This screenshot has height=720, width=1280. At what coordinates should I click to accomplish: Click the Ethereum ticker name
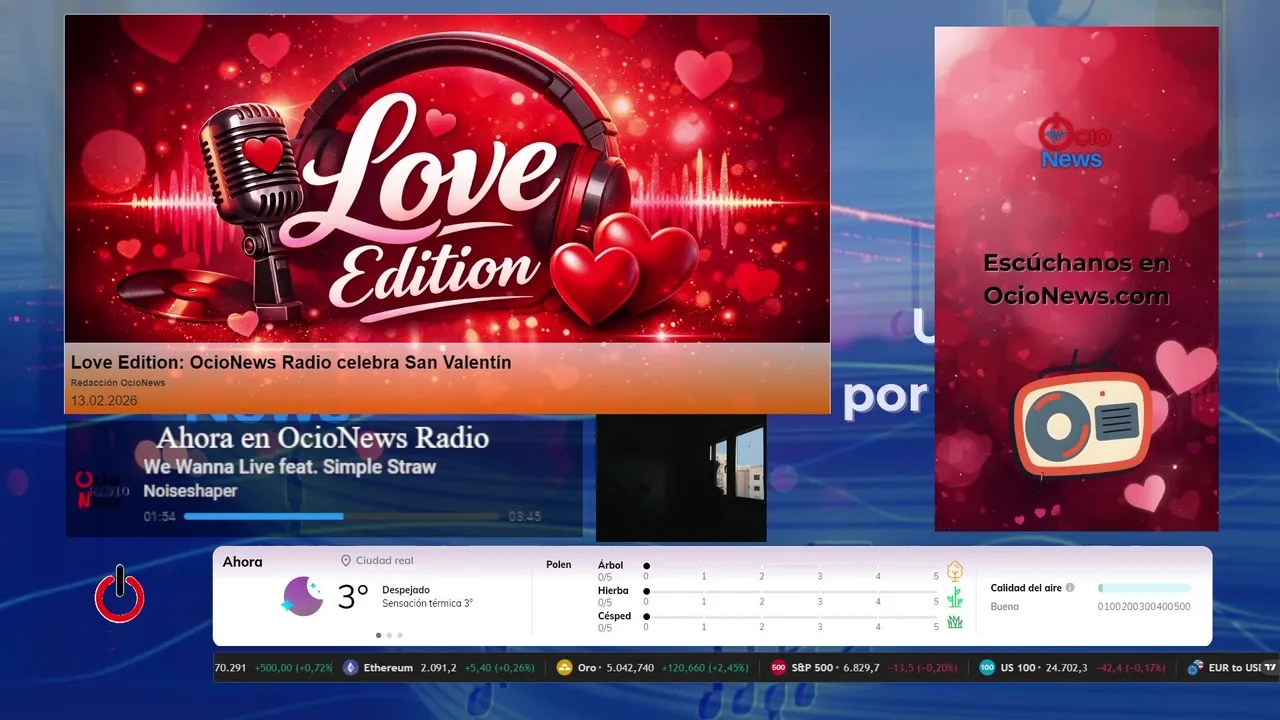(x=388, y=668)
